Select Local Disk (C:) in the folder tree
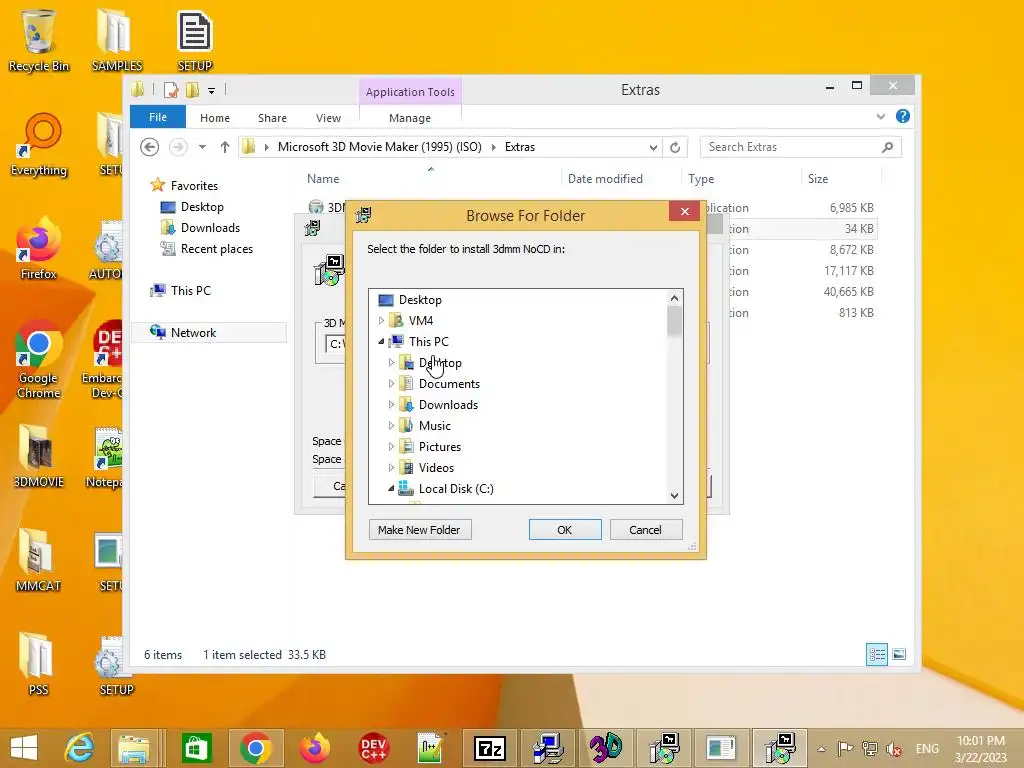1024x768 pixels. pyautogui.click(x=456, y=488)
